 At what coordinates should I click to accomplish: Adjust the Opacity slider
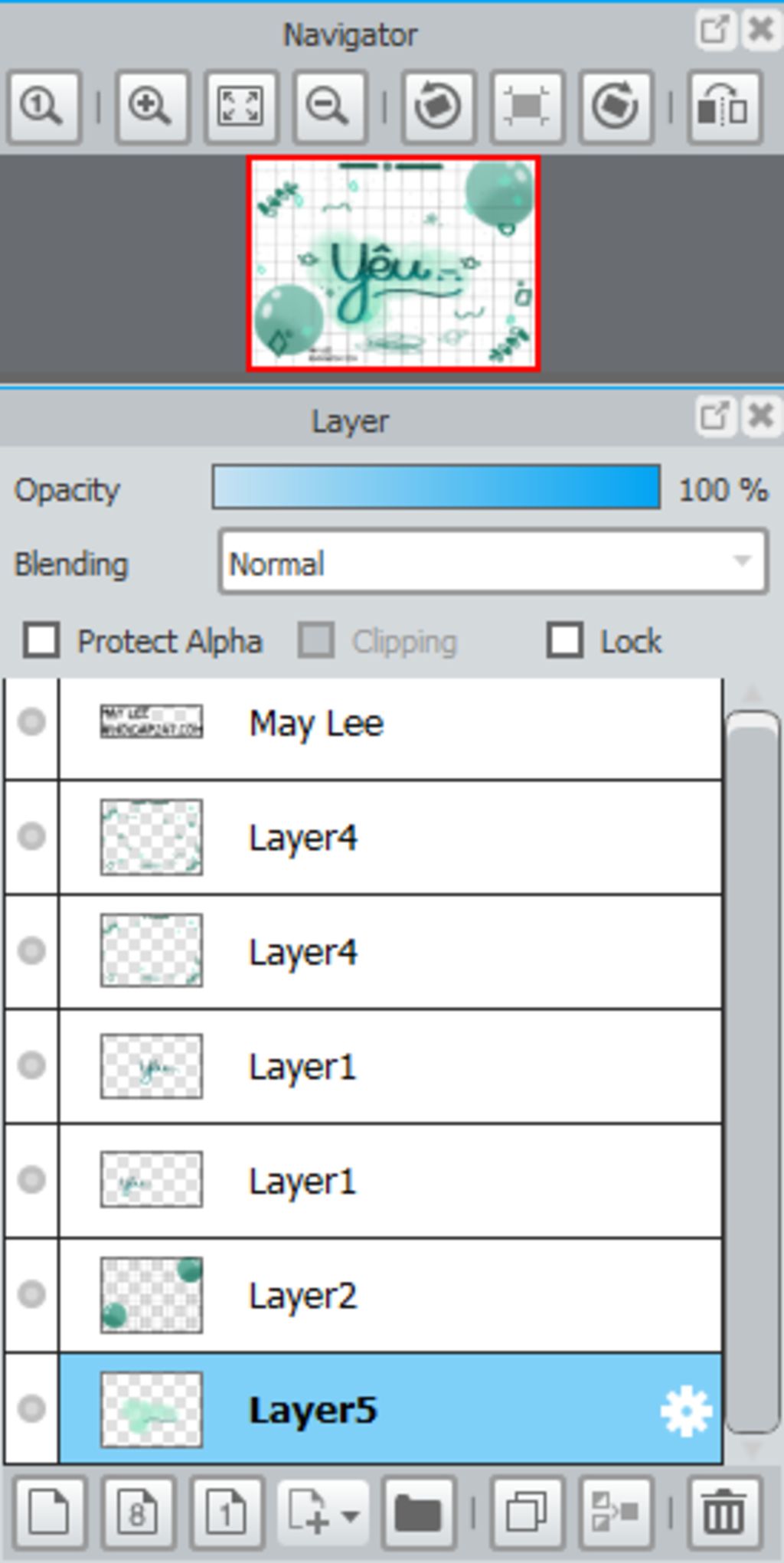(x=436, y=486)
